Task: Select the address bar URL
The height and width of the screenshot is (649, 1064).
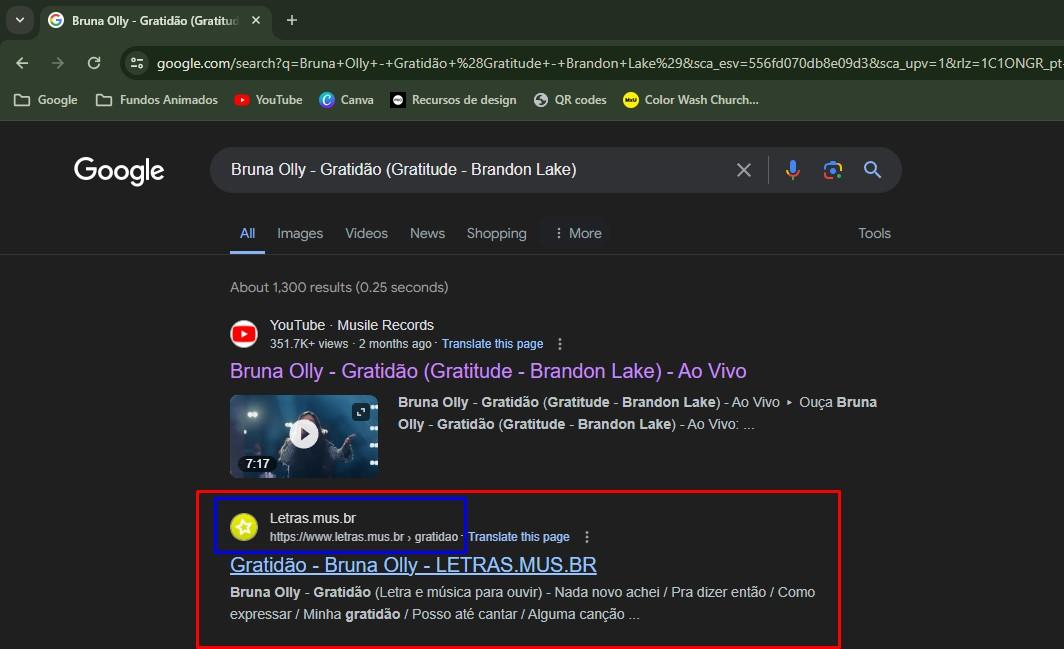Action: point(609,63)
